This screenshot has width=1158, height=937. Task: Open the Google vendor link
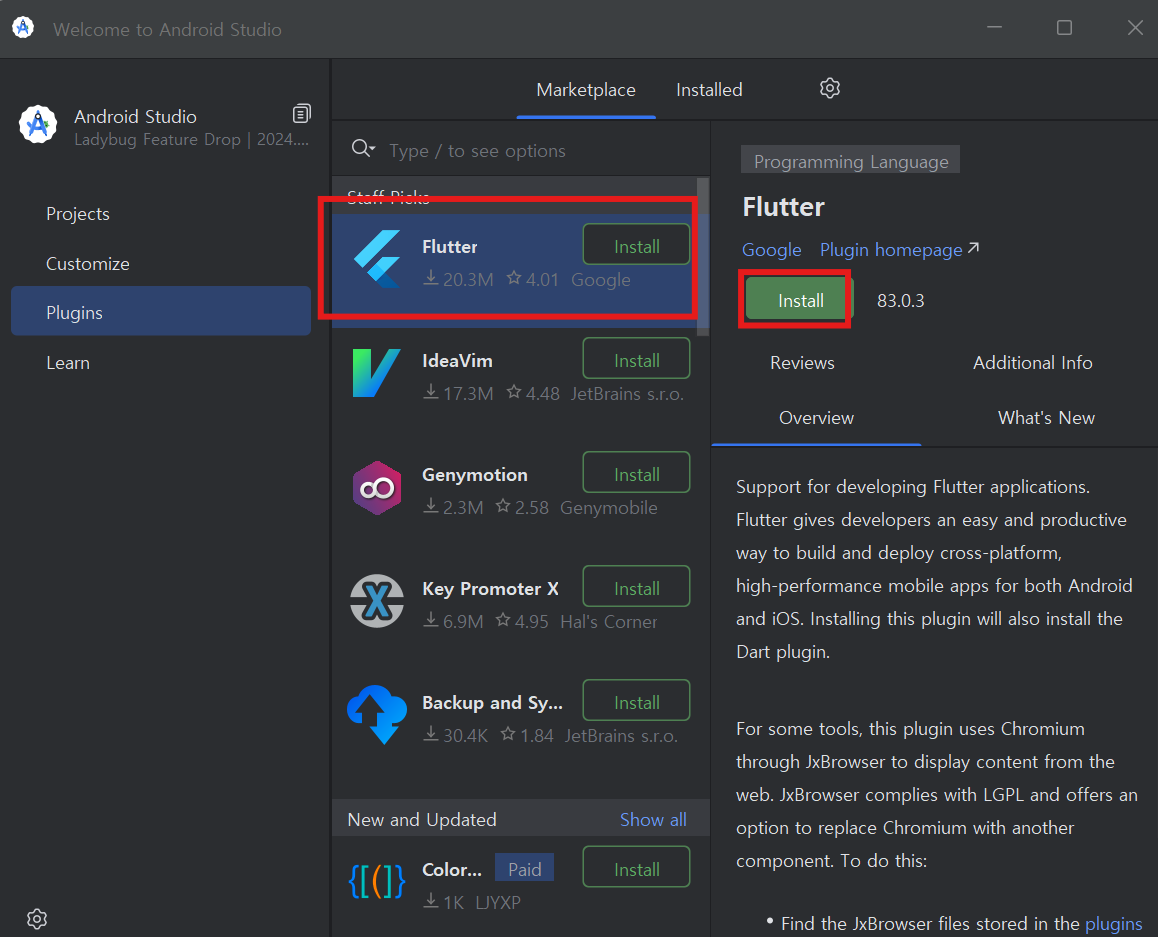pyautogui.click(x=772, y=250)
